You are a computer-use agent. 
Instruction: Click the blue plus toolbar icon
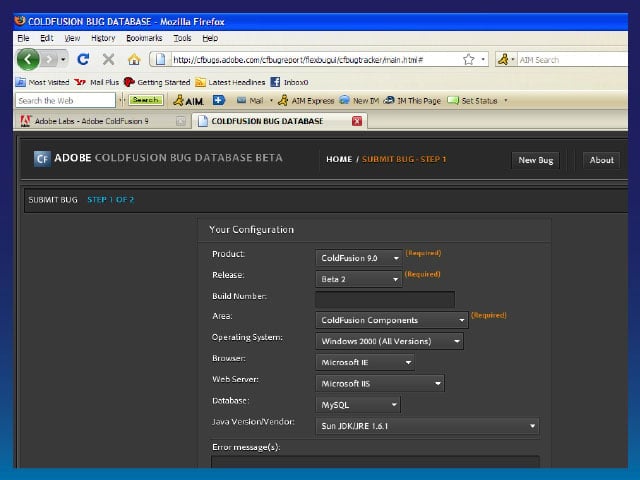[219, 100]
